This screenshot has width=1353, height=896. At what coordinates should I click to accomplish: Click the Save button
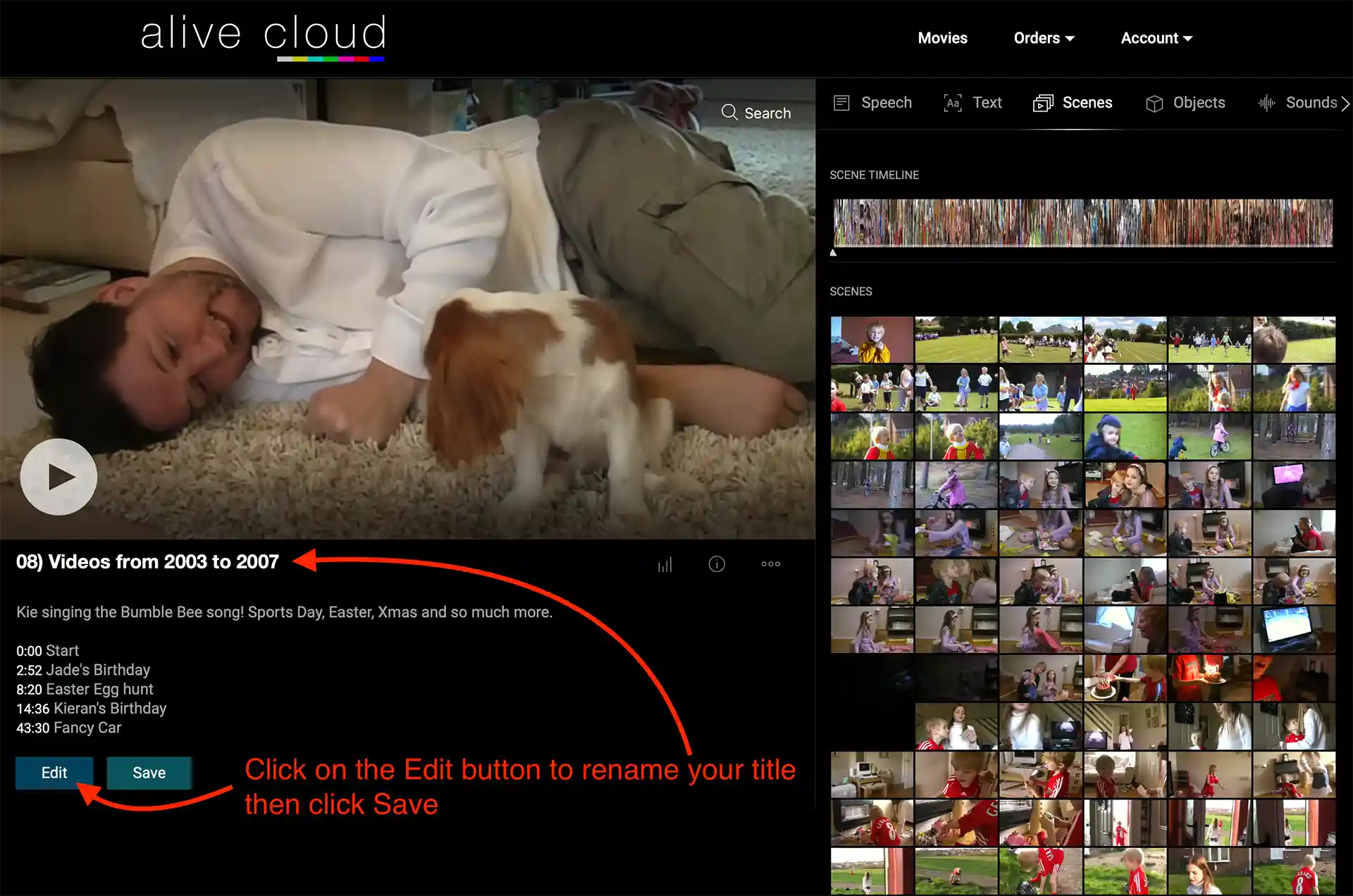point(149,773)
